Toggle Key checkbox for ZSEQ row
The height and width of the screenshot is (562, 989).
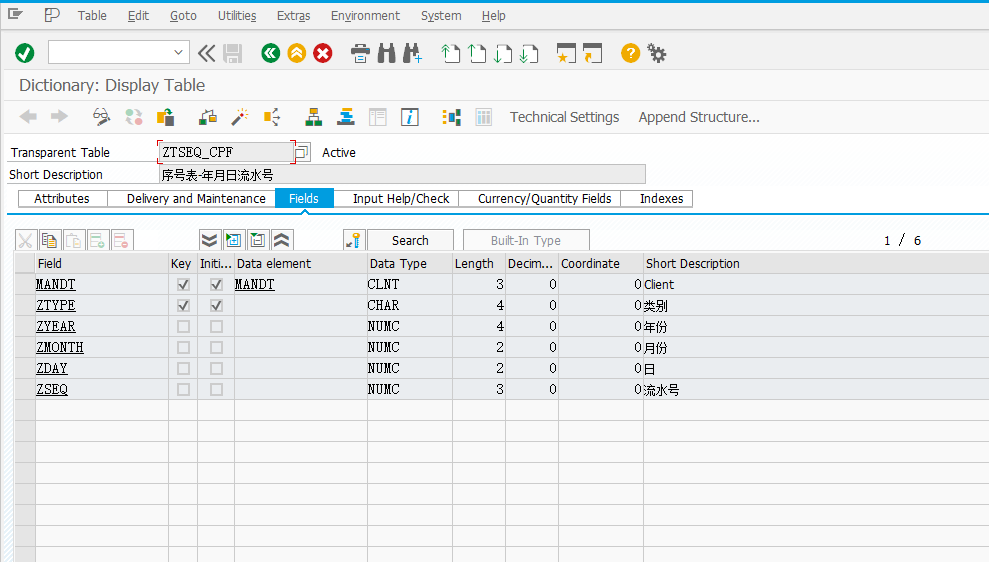click(x=184, y=389)
